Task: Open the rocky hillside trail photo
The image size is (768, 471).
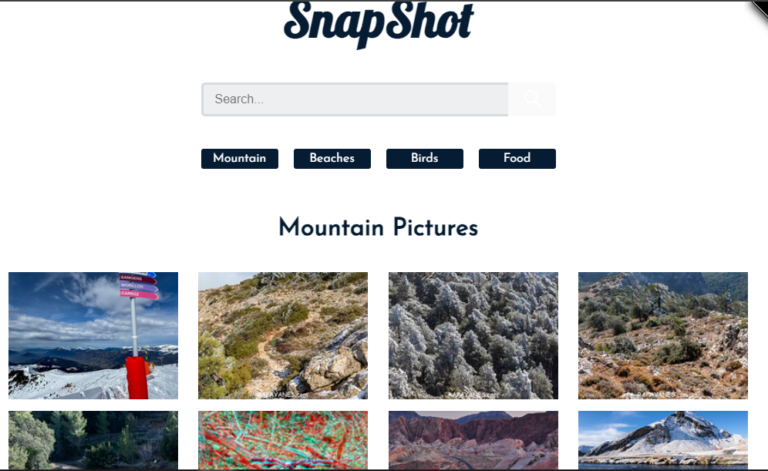Action: click(283, 335)
